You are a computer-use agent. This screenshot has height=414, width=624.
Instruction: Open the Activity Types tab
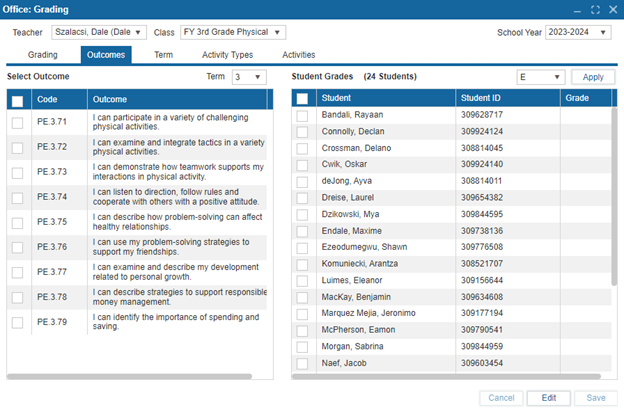pyautogui.click(x=227, y=55)
